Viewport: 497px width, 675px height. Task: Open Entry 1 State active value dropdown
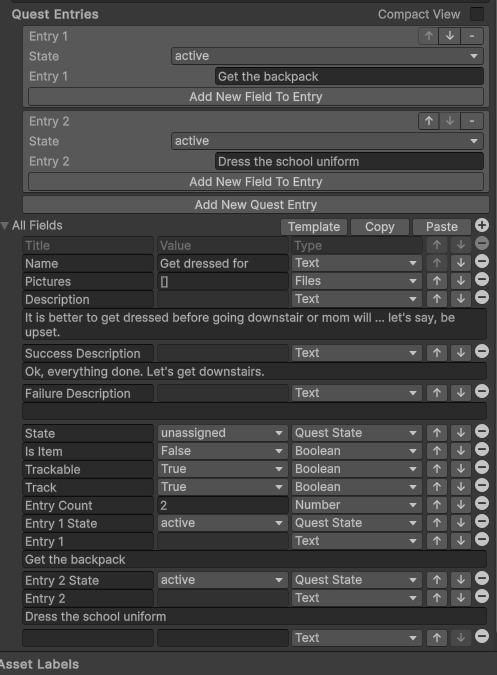pyautogui.click(x=222, y=523)
